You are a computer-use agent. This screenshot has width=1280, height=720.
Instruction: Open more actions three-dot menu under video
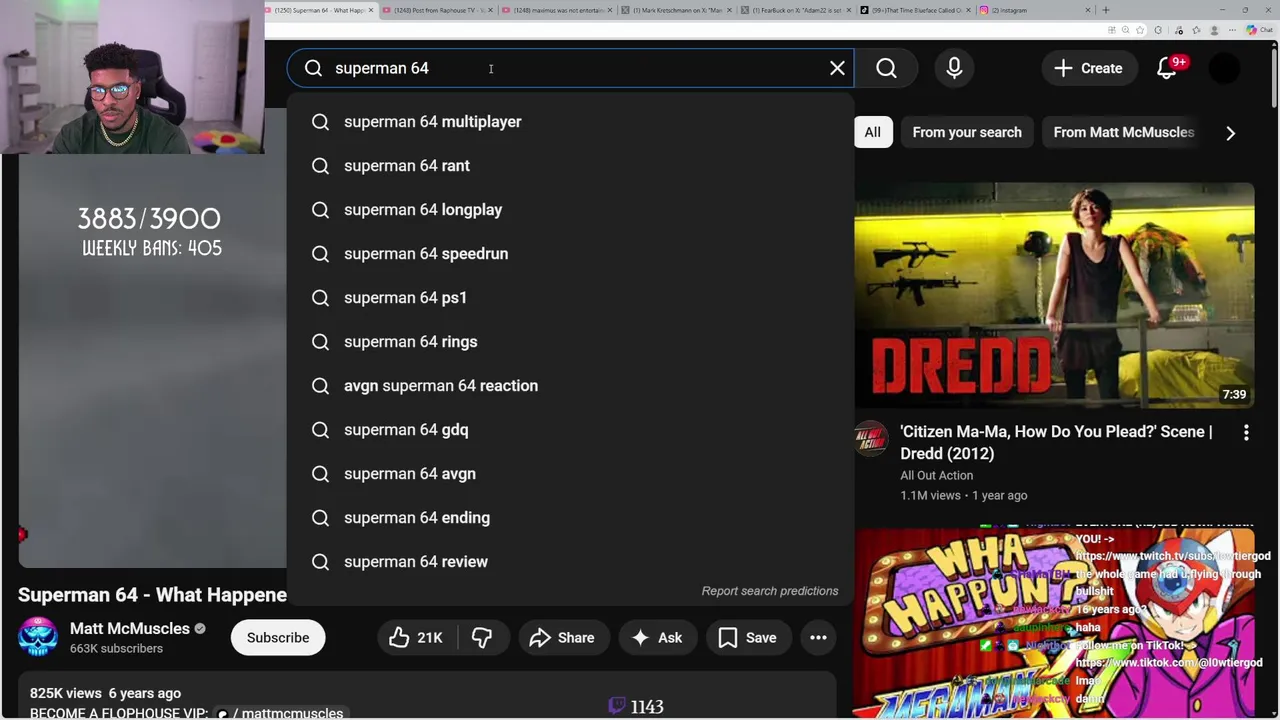[x=818, y=638]
